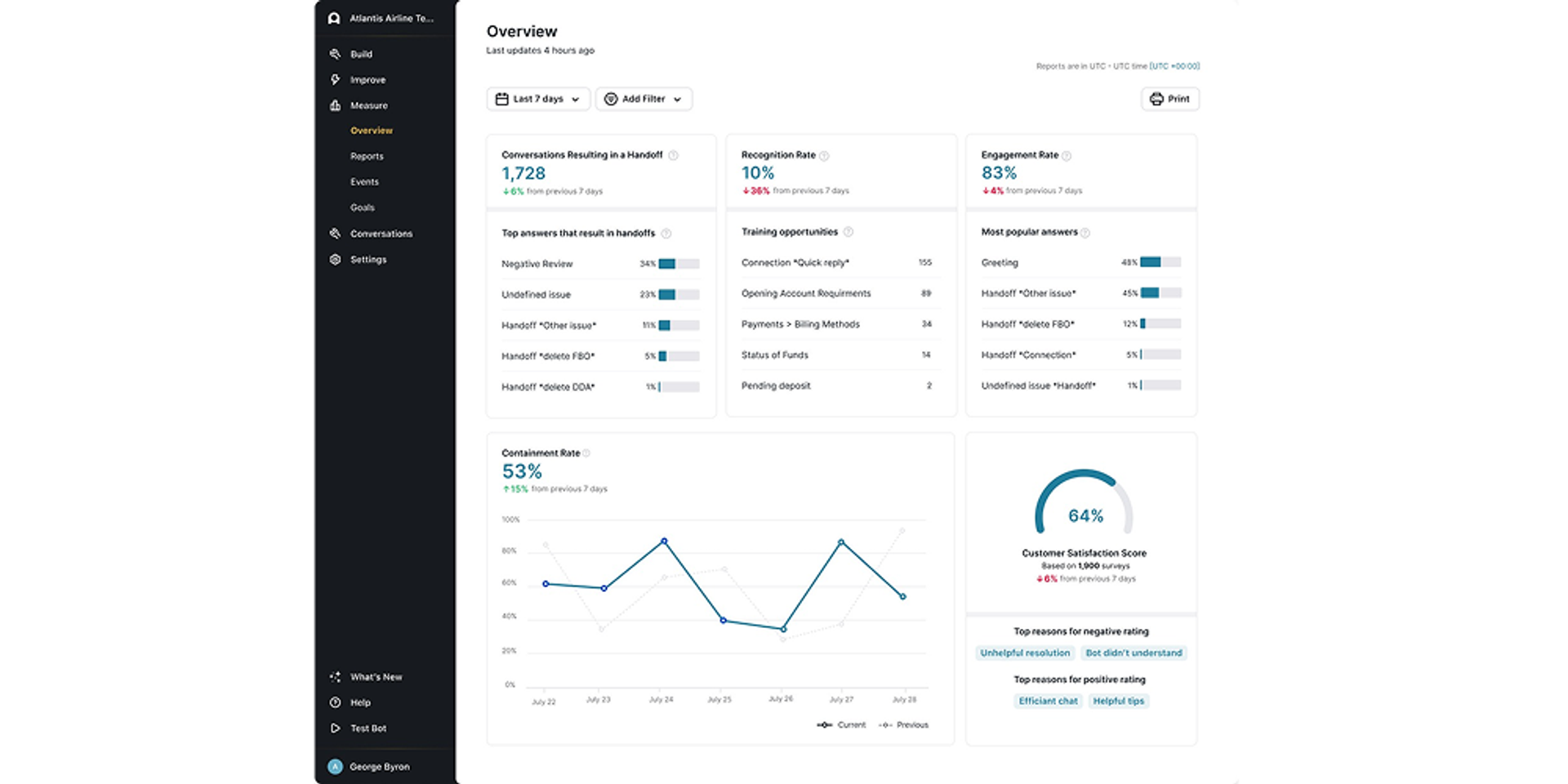Image resolution: width=1568 pixels, height=784 pixels.
Task: Open the Add Filter dropdown
Action: pyautogui.click(x=644, y=99)
